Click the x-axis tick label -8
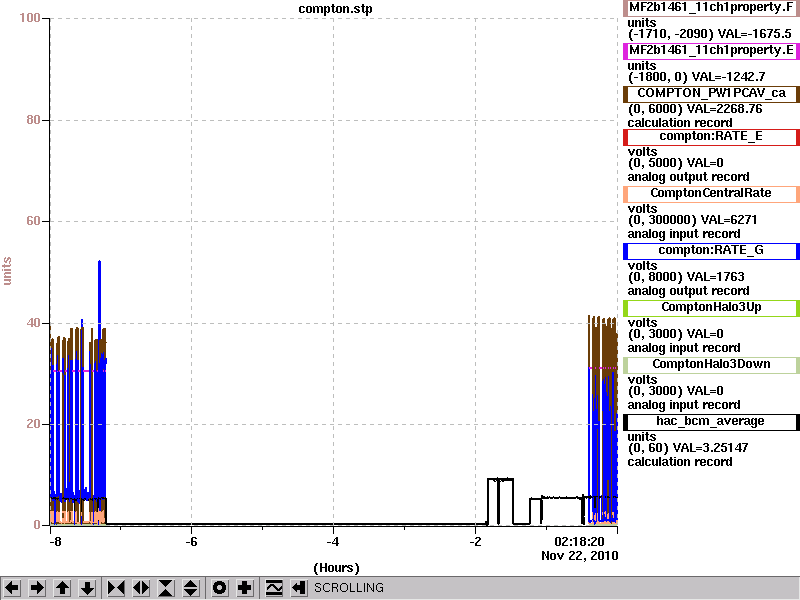 pyautogui.click(x=55, y=541)
